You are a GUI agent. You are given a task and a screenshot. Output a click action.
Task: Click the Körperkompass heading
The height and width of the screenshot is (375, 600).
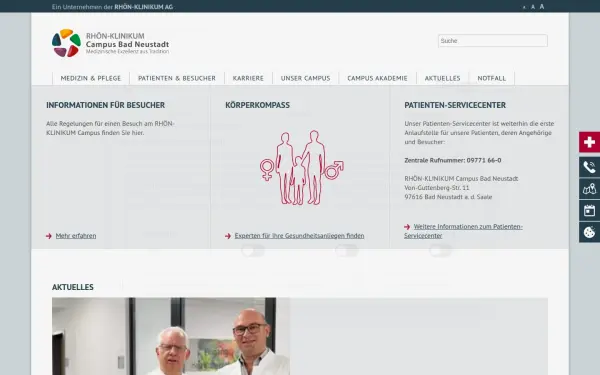tap(258, 105)
